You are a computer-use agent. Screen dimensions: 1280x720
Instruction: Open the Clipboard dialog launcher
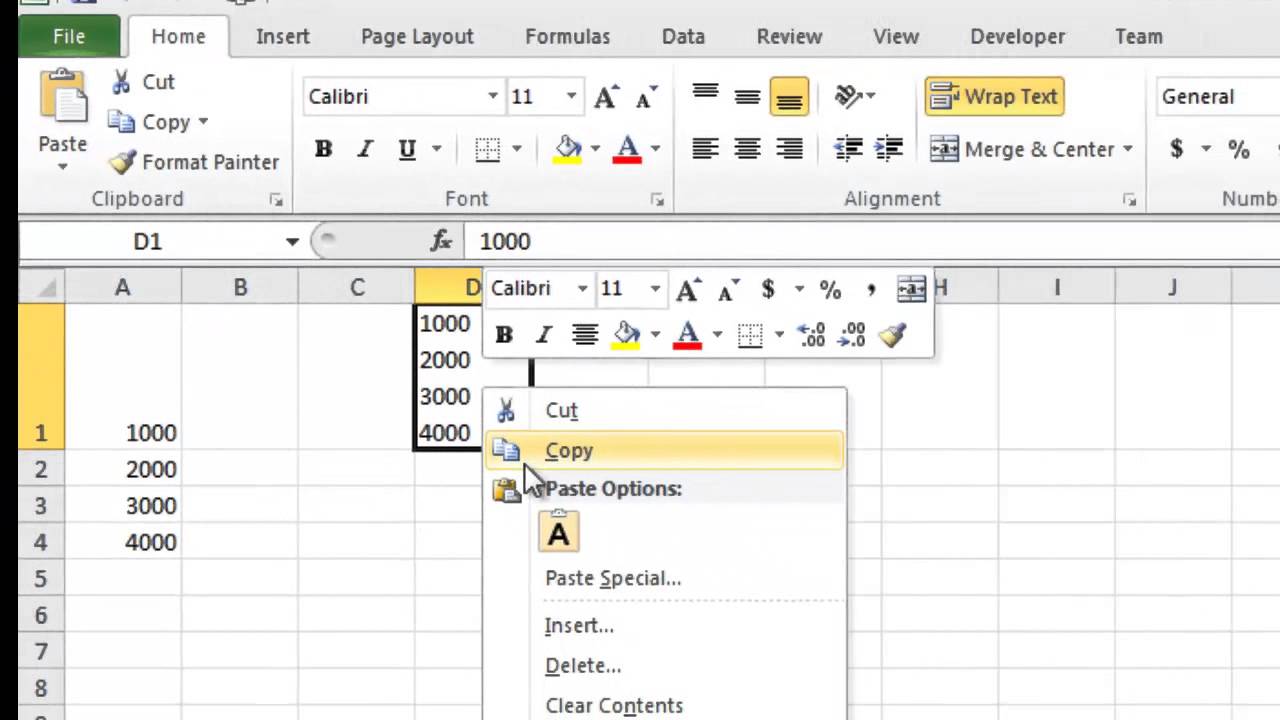[x=276, y=201]
